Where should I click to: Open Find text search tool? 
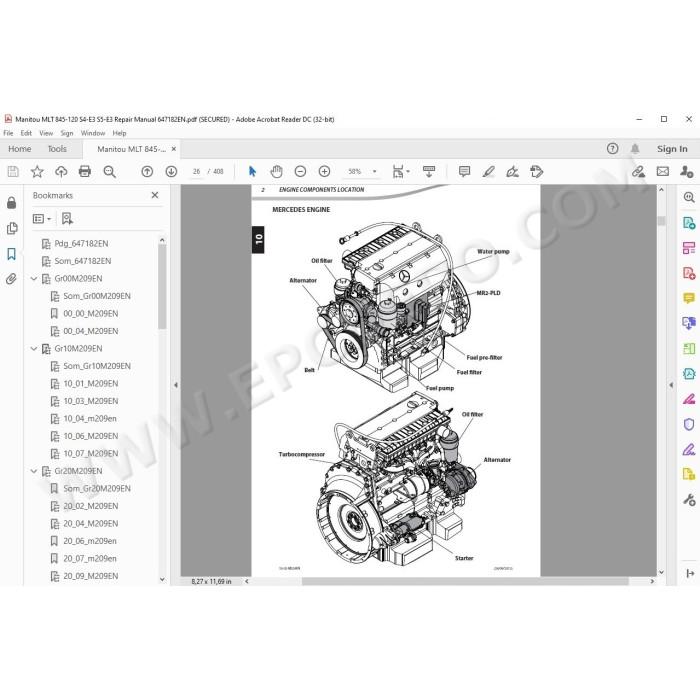pos(109,171)
